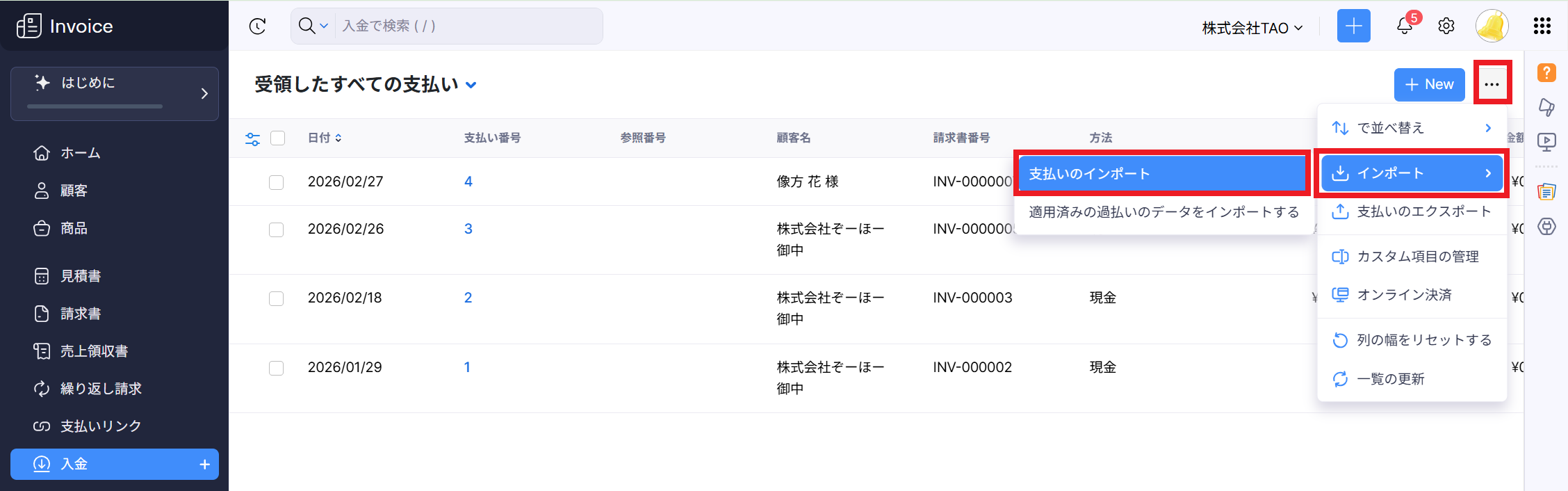This screenshot has width=1568, height=491.
Task: Select the checkbox for 2026/02/18 payment
Action: tap(277, 298)
